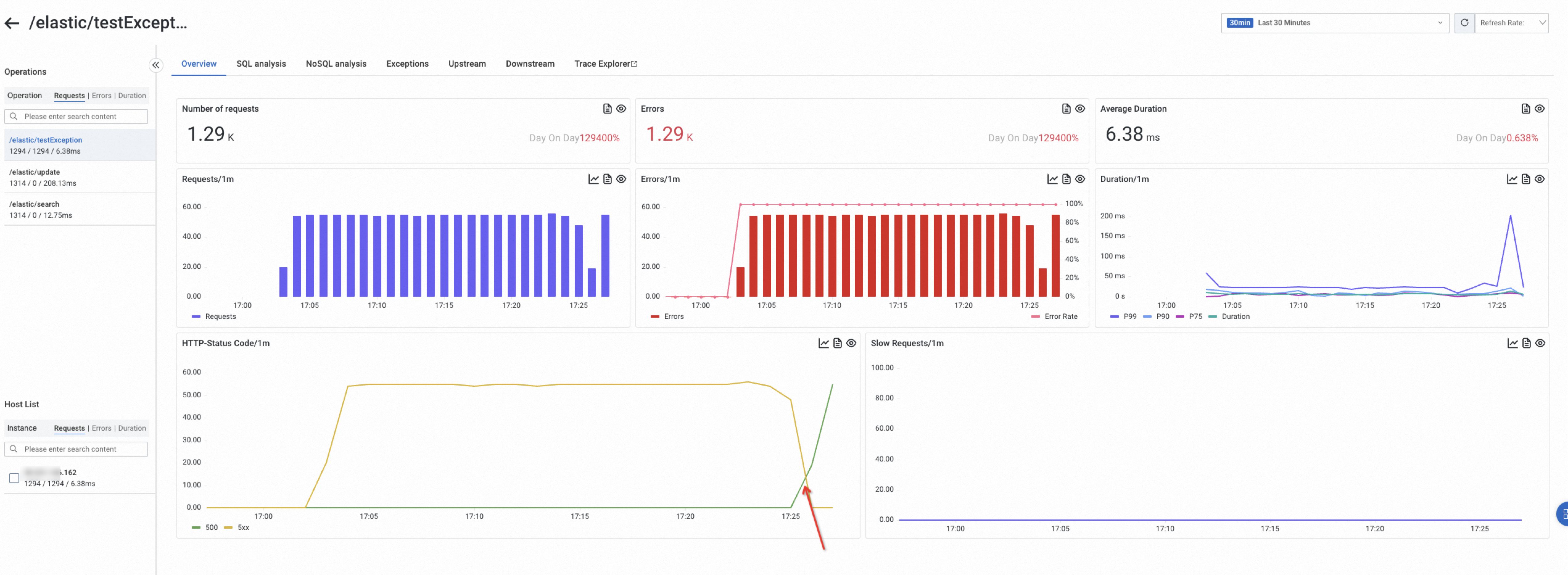Click the 30min badge in time selector

pos(1239,23)
